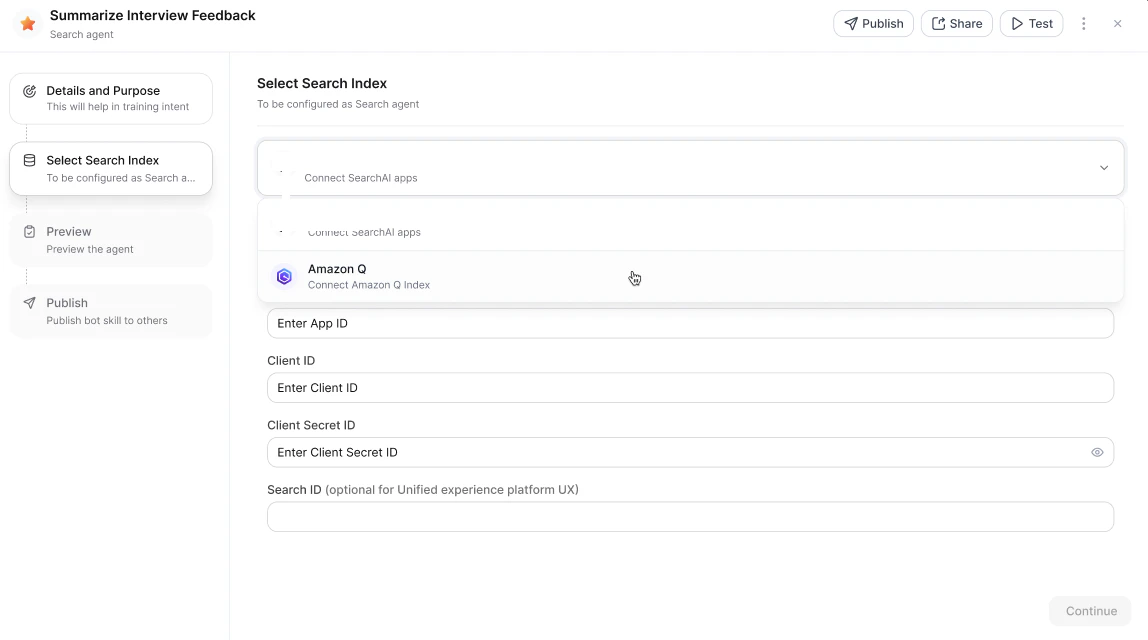
Task: Open the three-dot overflow menu
Action: point(1083,23)
